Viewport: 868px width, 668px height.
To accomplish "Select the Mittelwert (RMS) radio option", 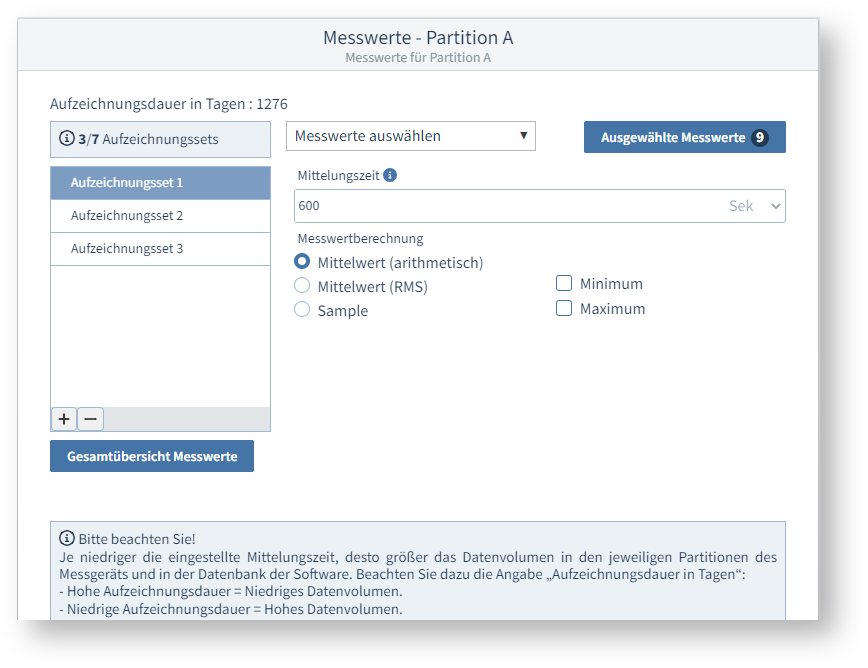I will pos(302,286).
